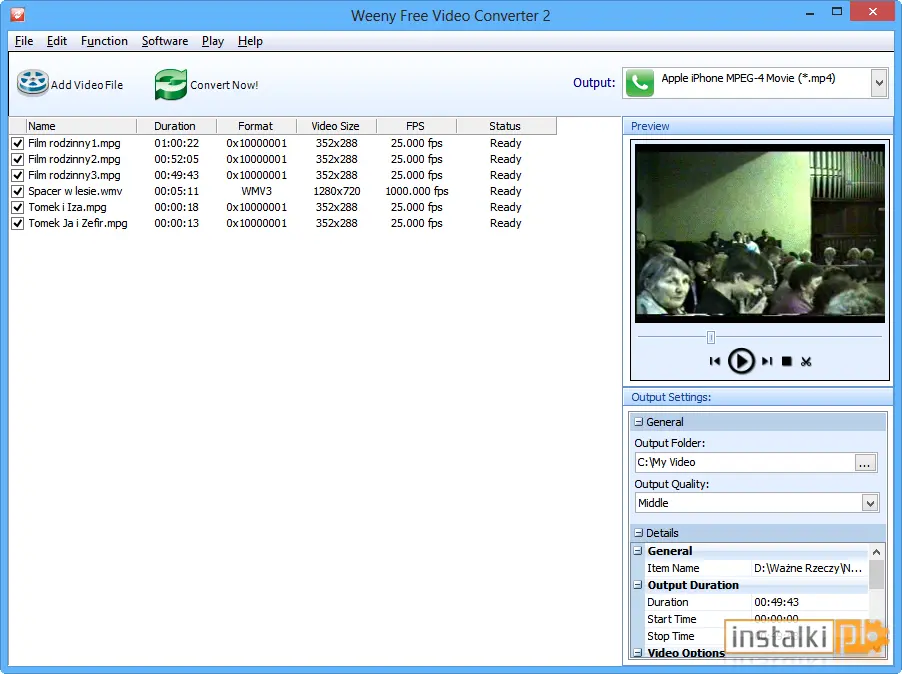902x674 pixels.
Task: Stop the preview playback
Action: click(x=786, y=361)
